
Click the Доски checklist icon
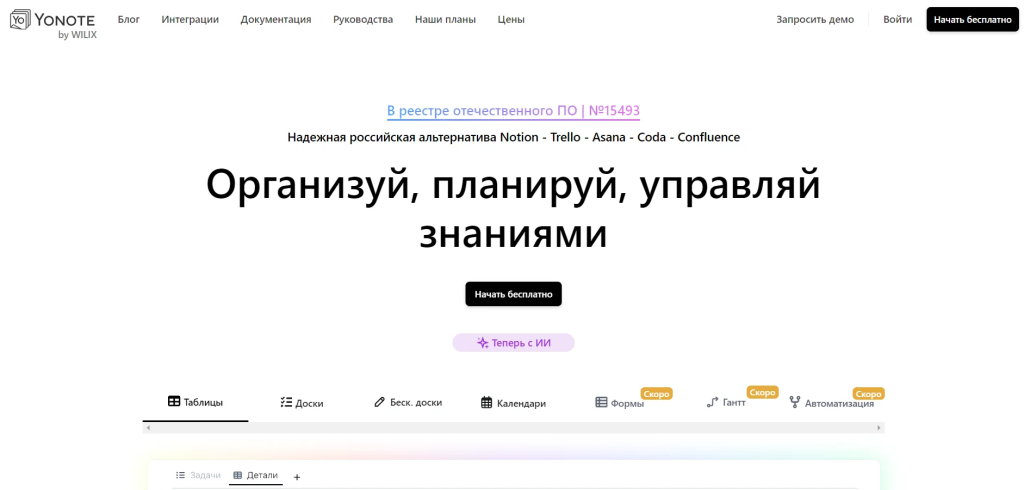pyautogui.click(x=286, y=402)
